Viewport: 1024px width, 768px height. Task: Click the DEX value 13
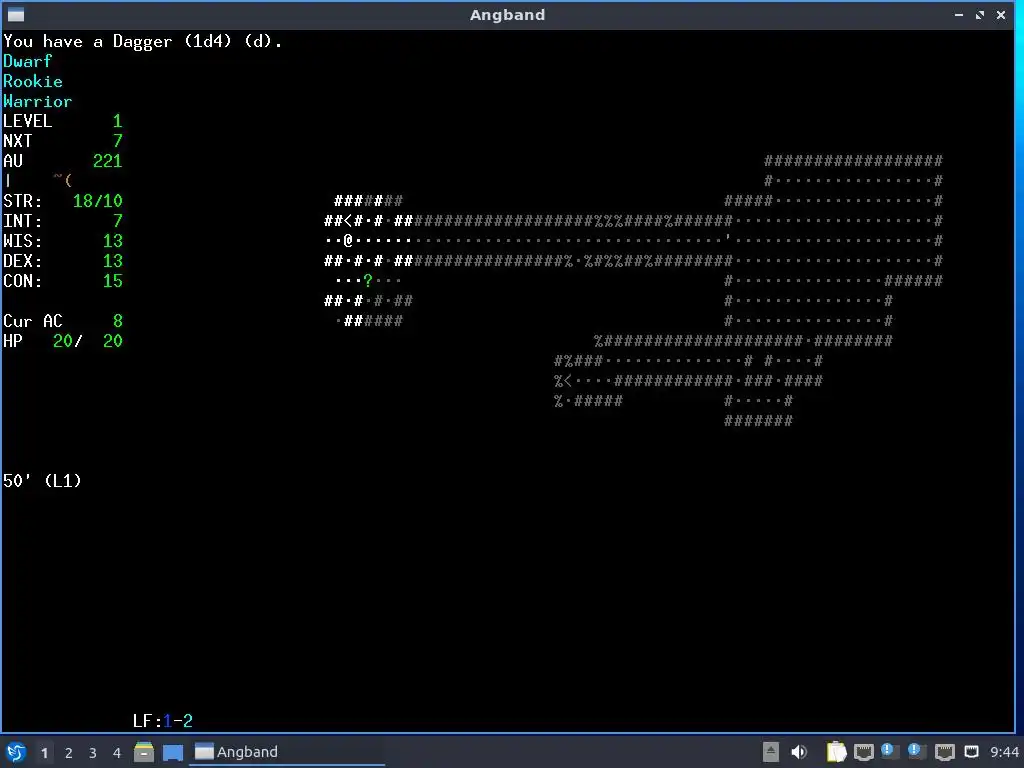click(x=112, y=261)
